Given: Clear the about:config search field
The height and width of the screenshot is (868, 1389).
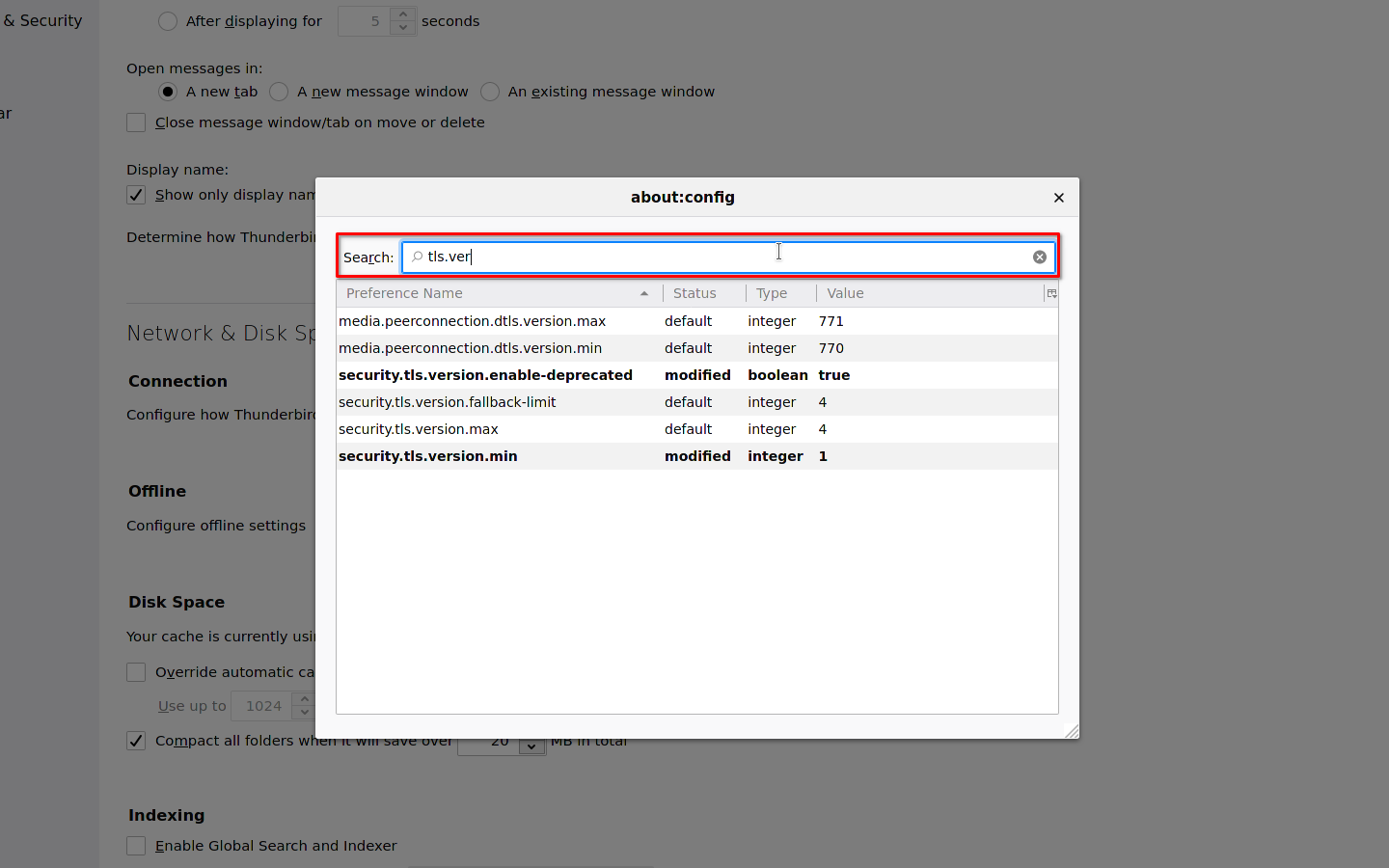Looking at the screenshot, I should [x=1039, y=257].
